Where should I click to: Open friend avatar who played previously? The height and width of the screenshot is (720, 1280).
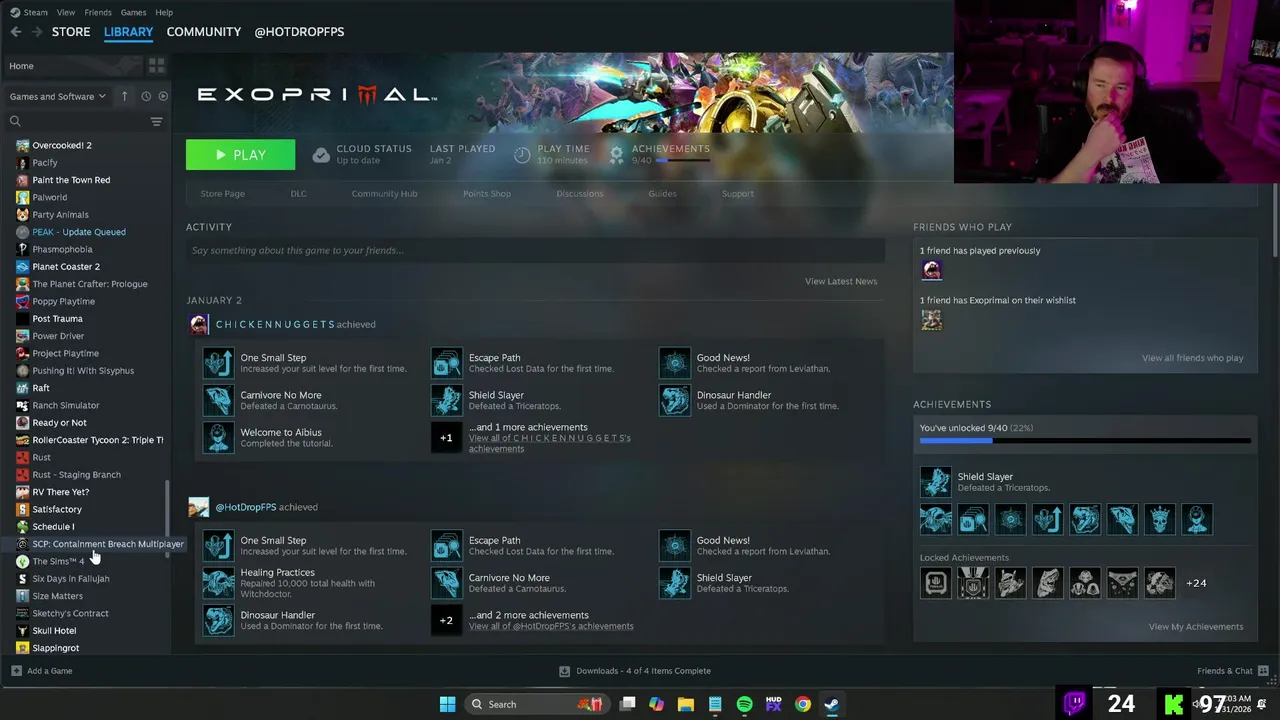coord(931,270)
